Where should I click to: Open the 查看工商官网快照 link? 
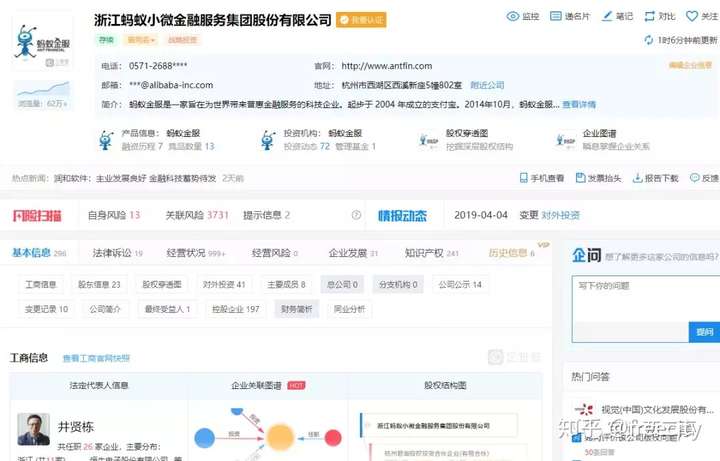96,358
